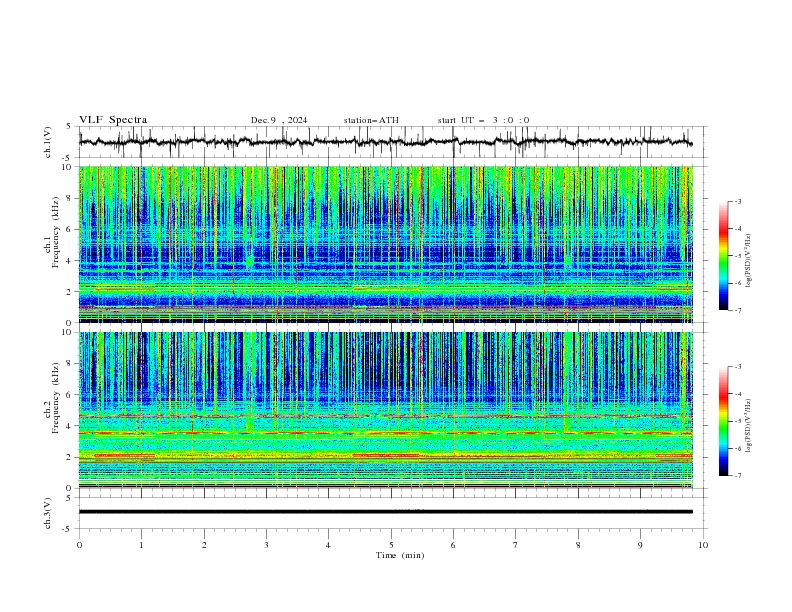This screenshot has height=612, width=792.
Task: Click inside the ch.2 spectrogram panel
Action: [385, 410]
